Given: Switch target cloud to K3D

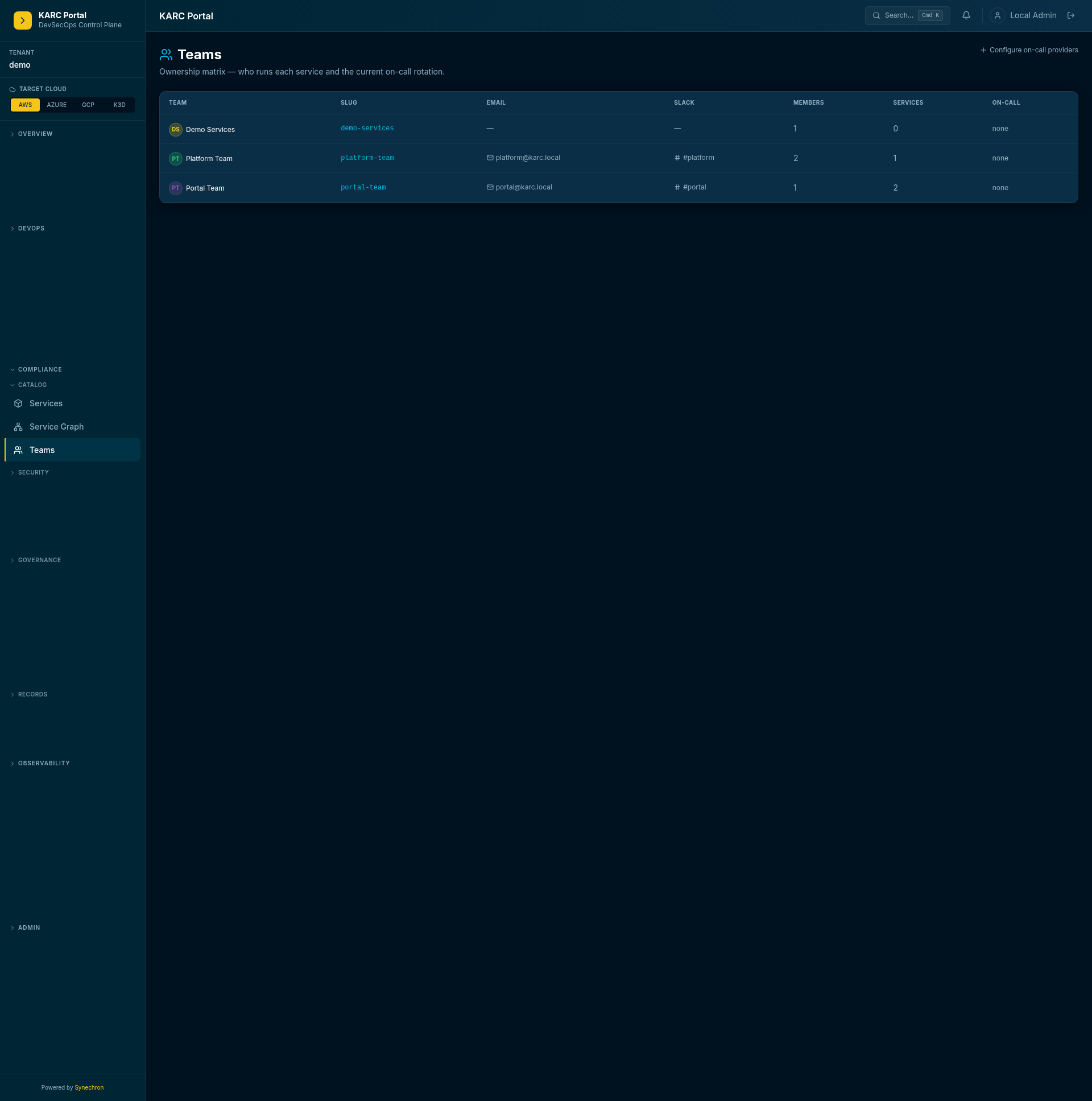Looking at the screenshot, I should point(119,105).
